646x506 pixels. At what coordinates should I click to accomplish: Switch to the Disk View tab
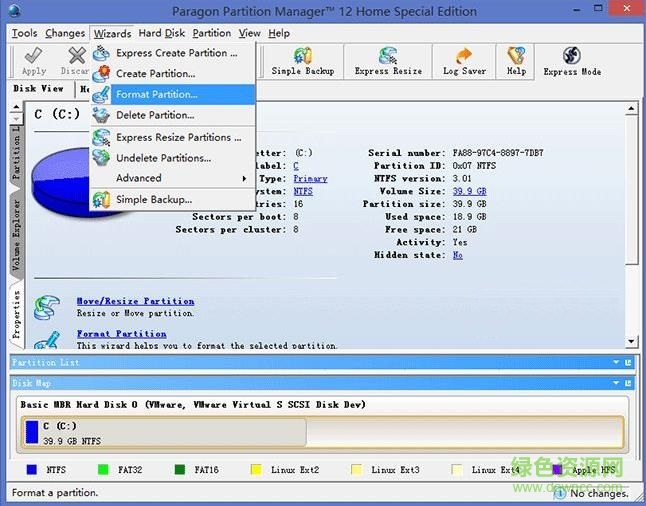coord(39,89)
